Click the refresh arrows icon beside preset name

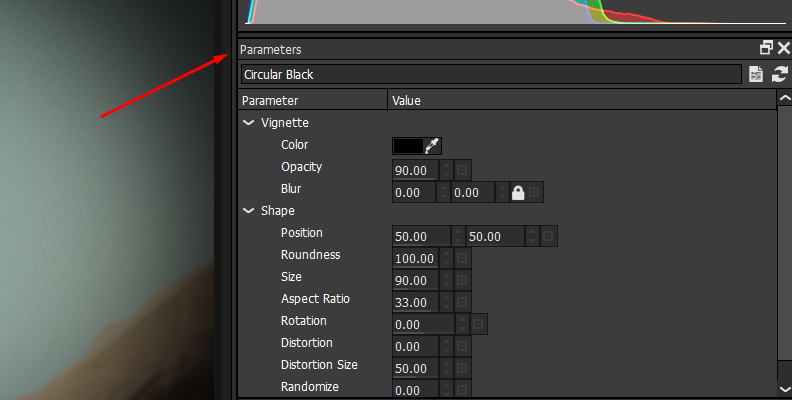pos(780,74)
